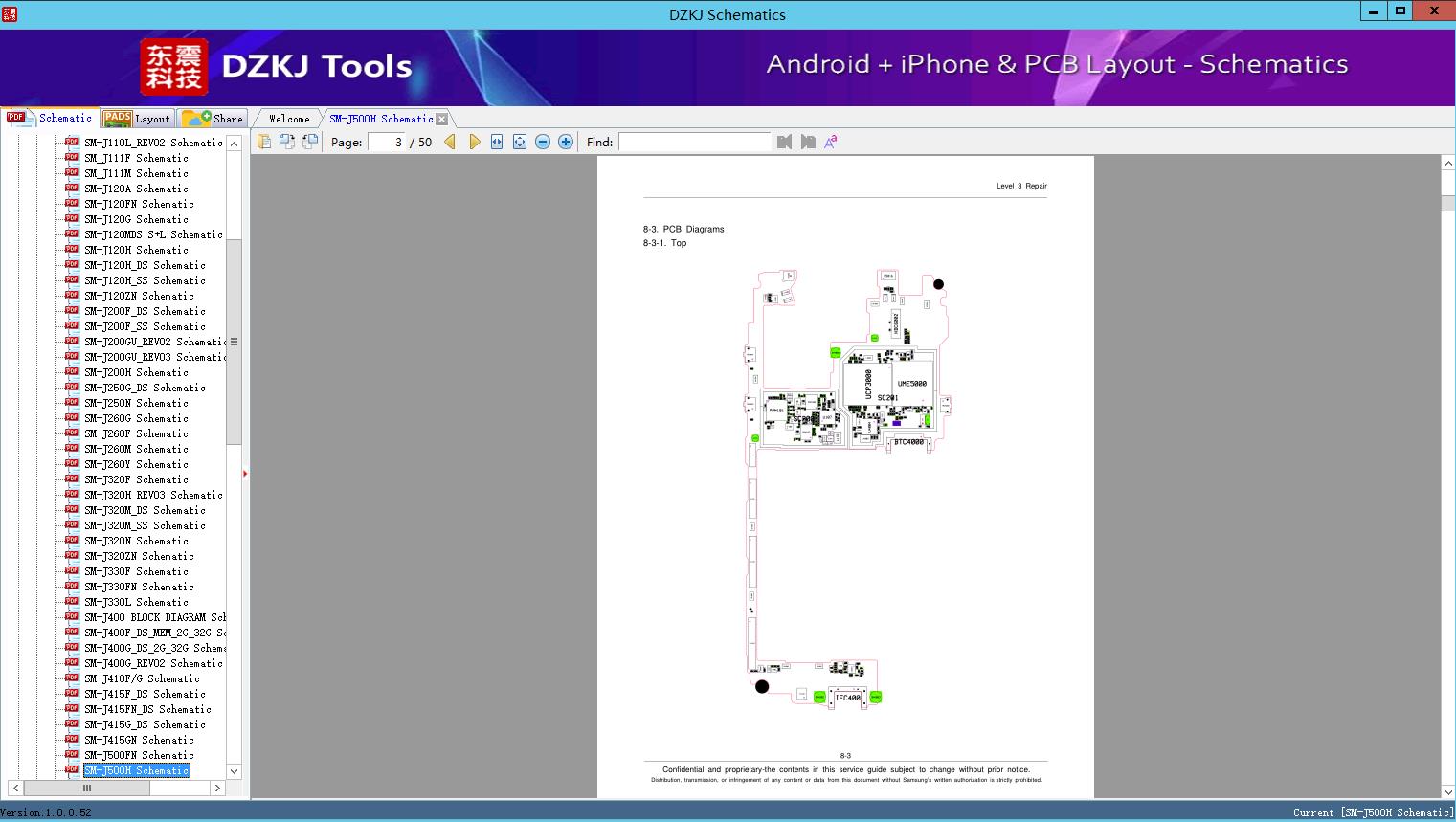The width and height of the screenshot is (1456, 822).
Task: Click the DZKJ app icon in the title bar
Action: [10, 13]
